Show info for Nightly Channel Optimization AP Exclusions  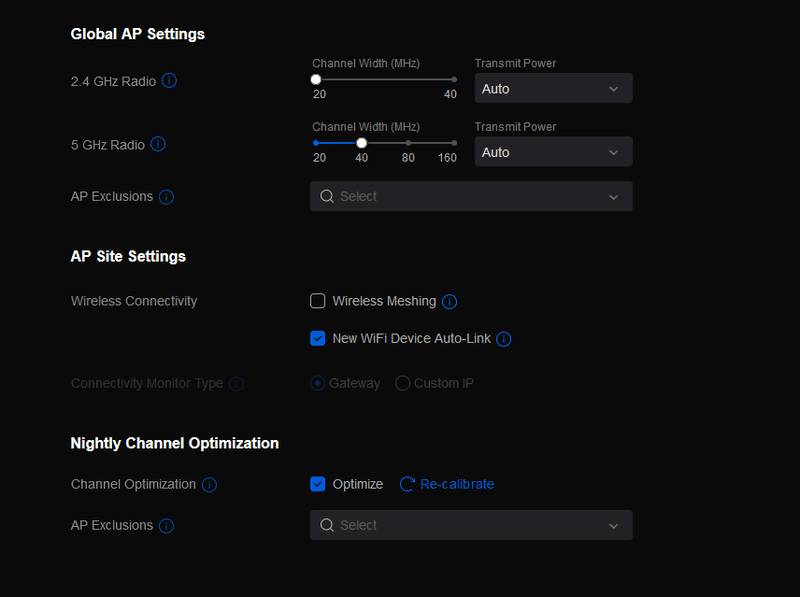point(166,526)
